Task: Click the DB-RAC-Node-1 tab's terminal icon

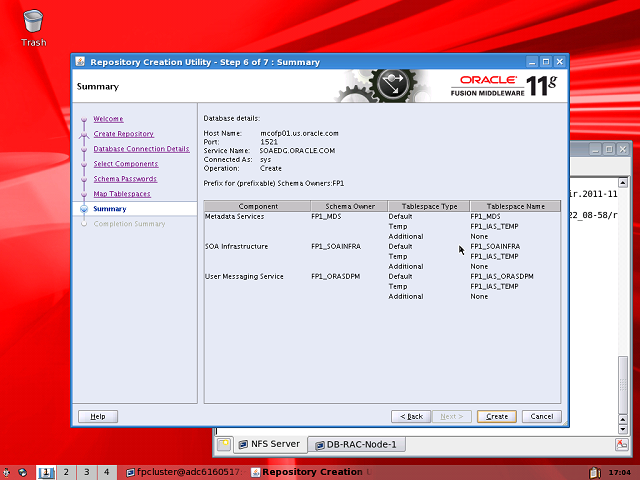Action: [320, 444]
